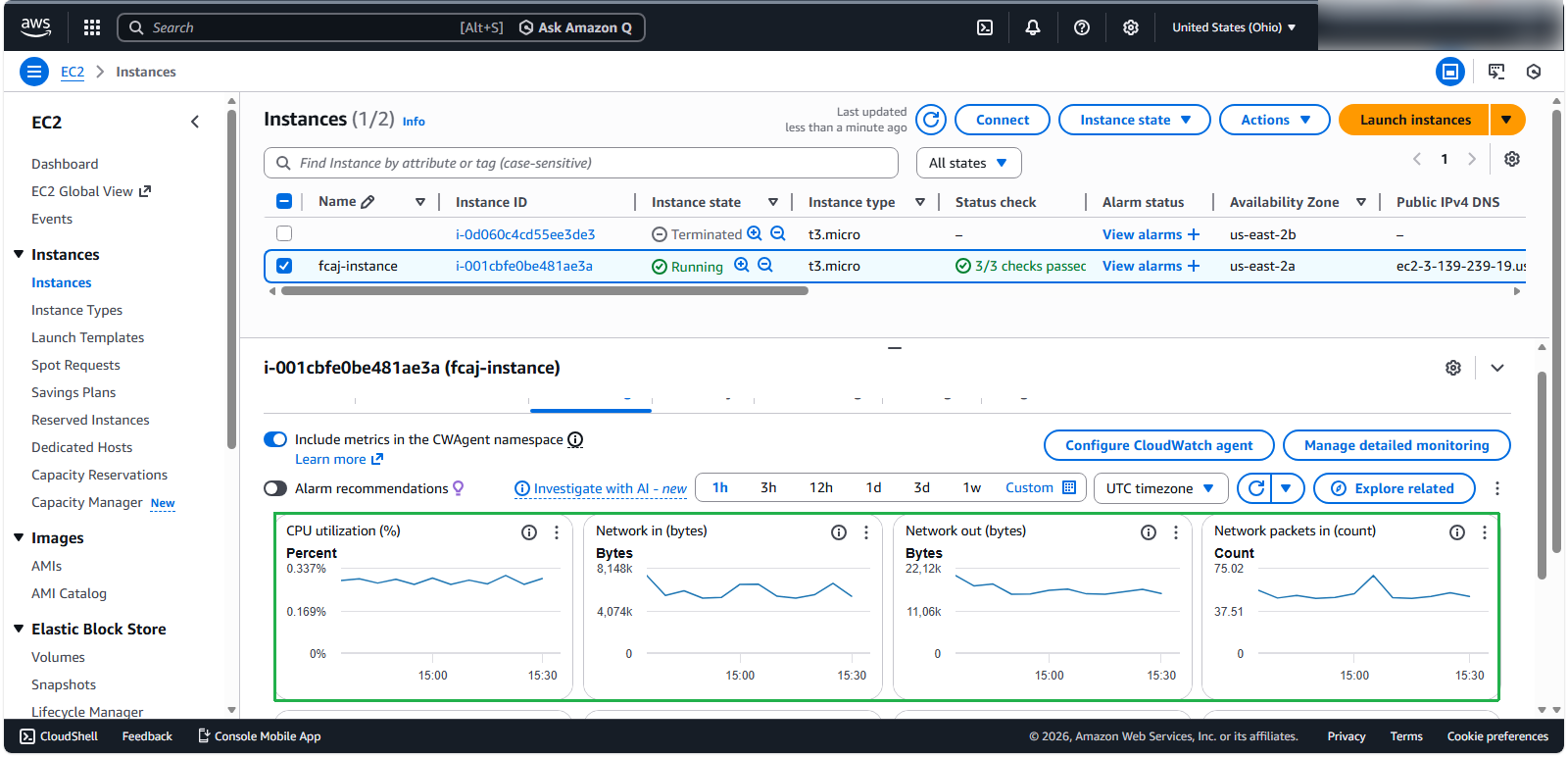Open the Launch instances split arrow
The height and width of the screenshot is (757, 1568).
coord(1507,120)
